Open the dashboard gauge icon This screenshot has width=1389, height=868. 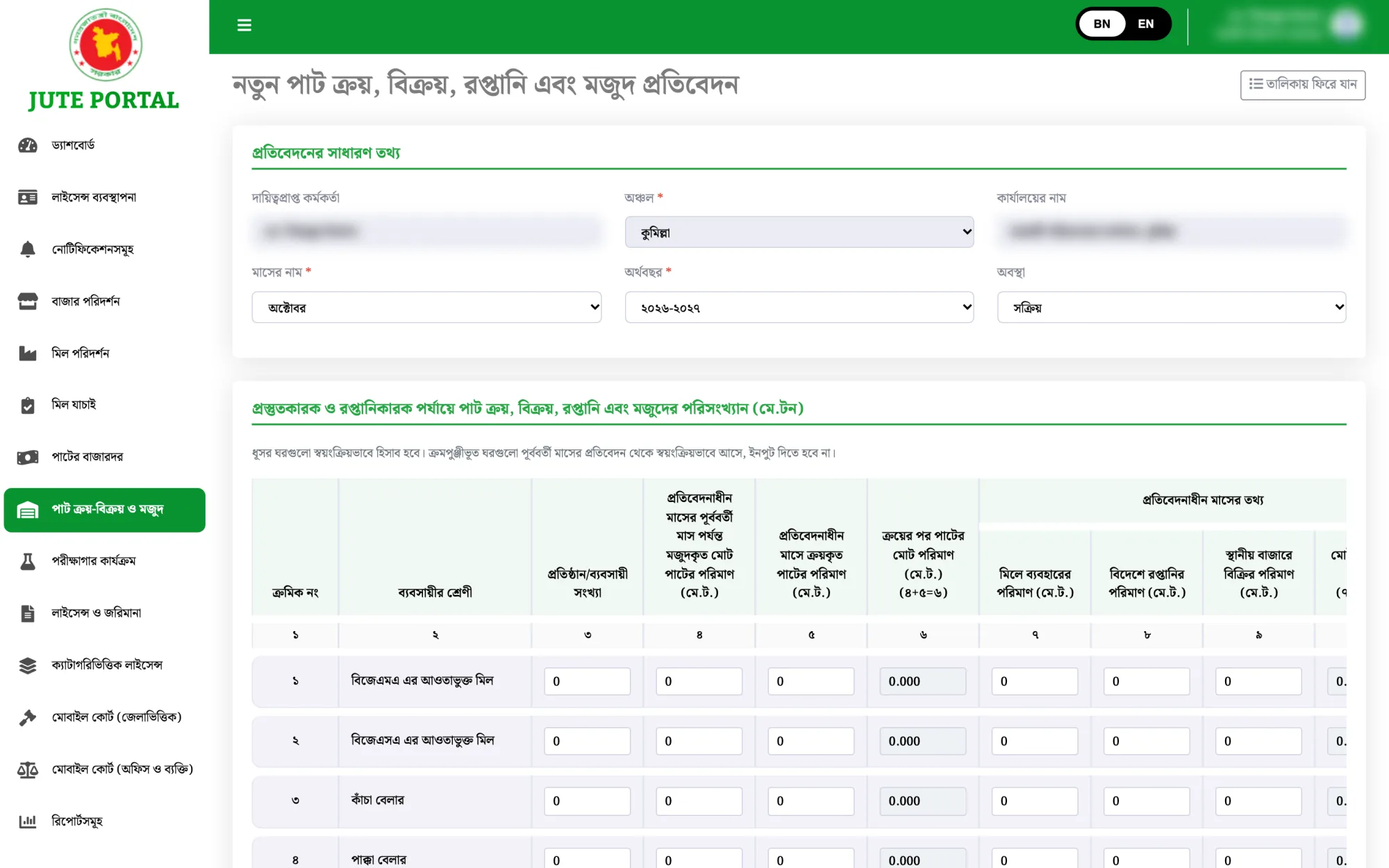coord(28,145)
